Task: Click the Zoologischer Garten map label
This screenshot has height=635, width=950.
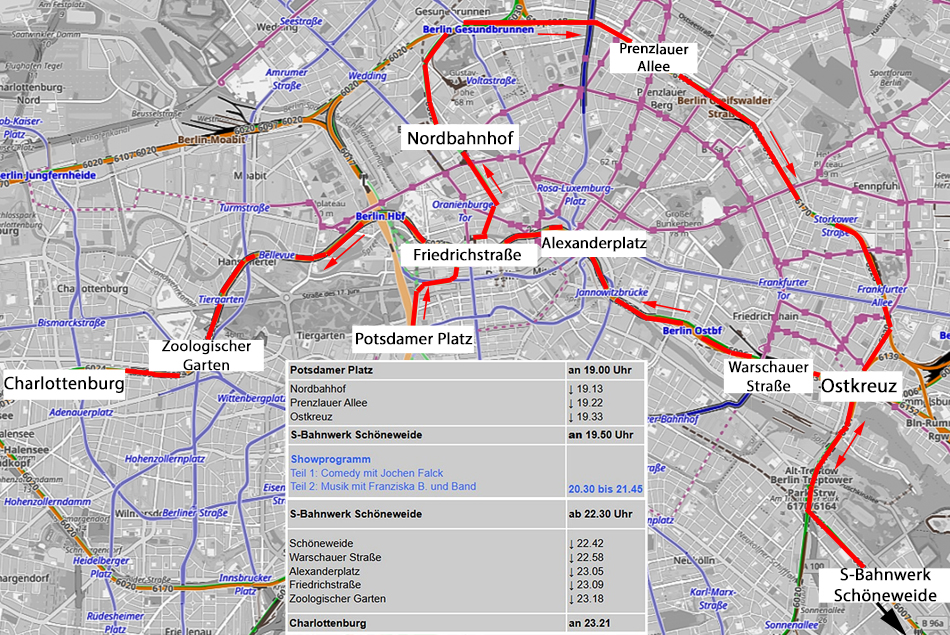Action: (208, 356)
